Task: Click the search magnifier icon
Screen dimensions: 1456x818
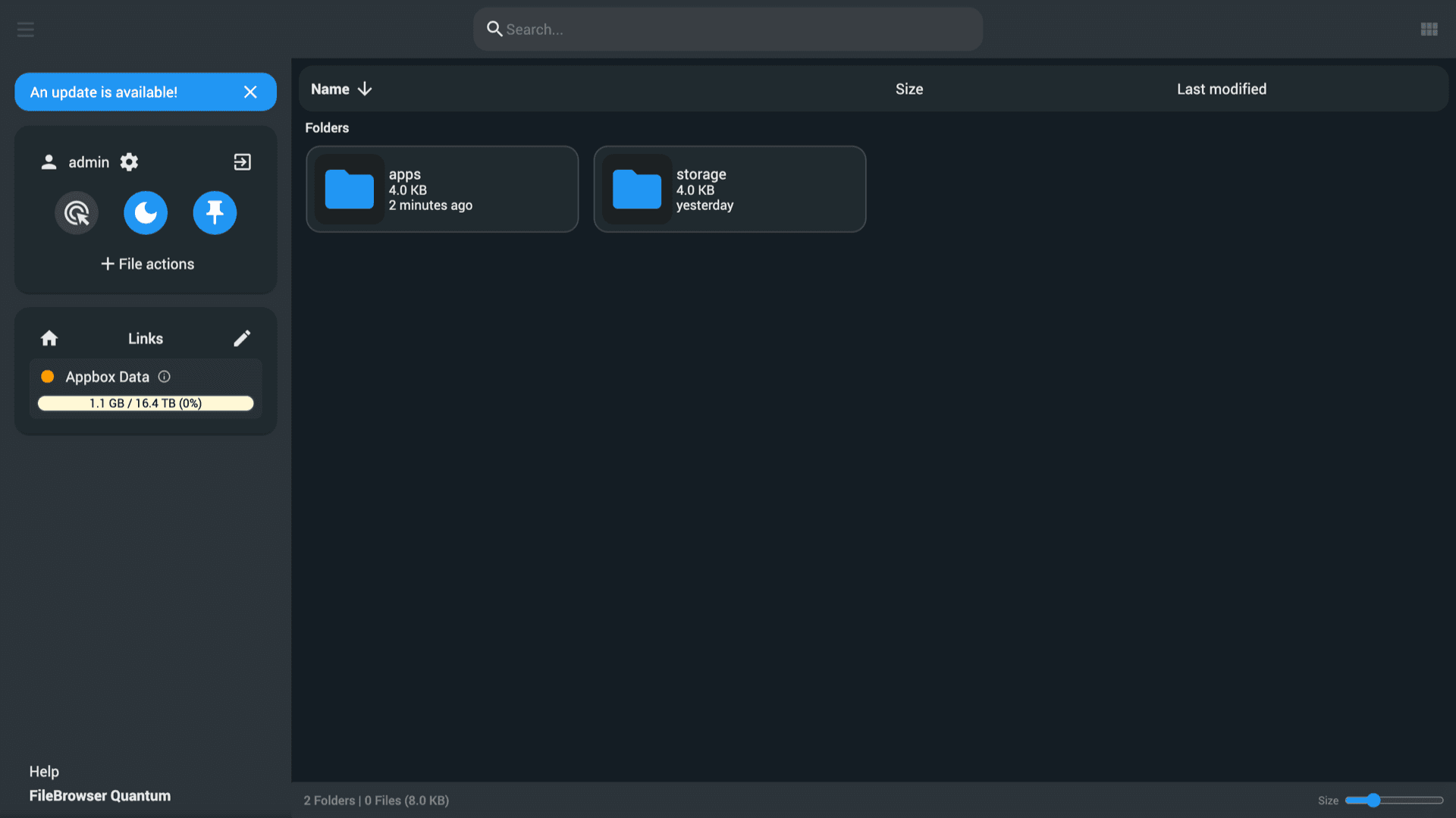Action: pos(494,29)
